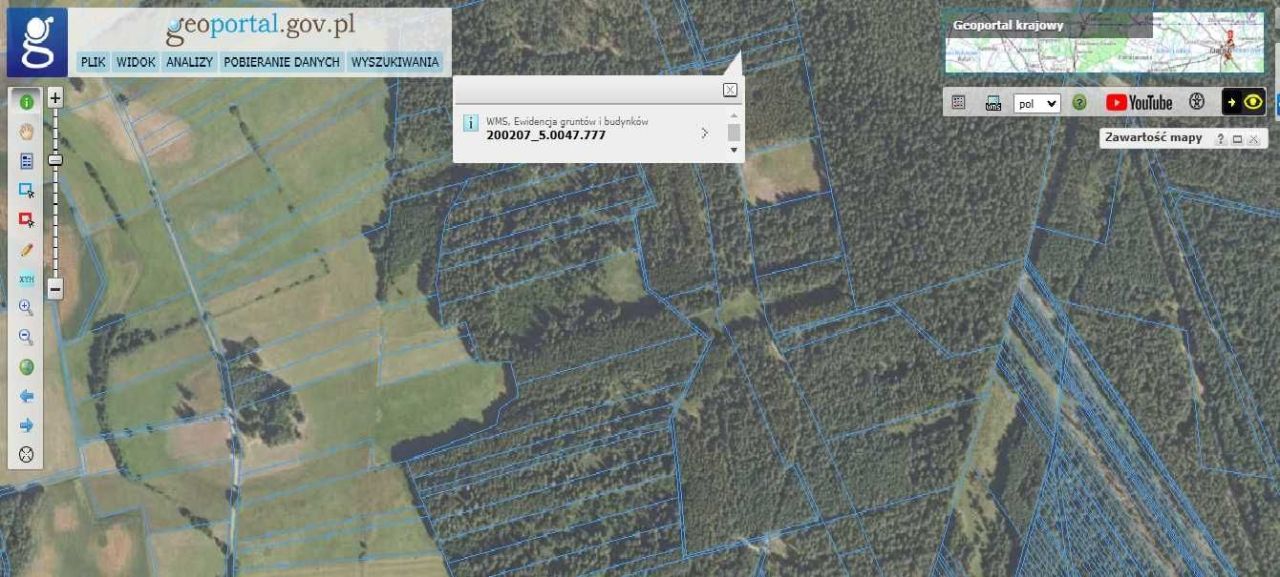This screenshot has width=1280, height=577.
Task: Click the blue geoportal g logo
Action: coord(37,42)
